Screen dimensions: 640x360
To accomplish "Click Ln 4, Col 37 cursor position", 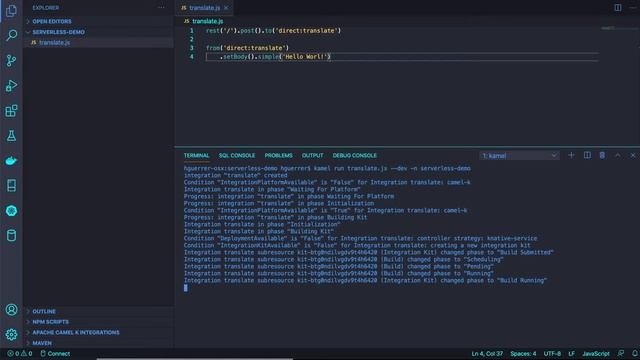I will tap(487, 353).
